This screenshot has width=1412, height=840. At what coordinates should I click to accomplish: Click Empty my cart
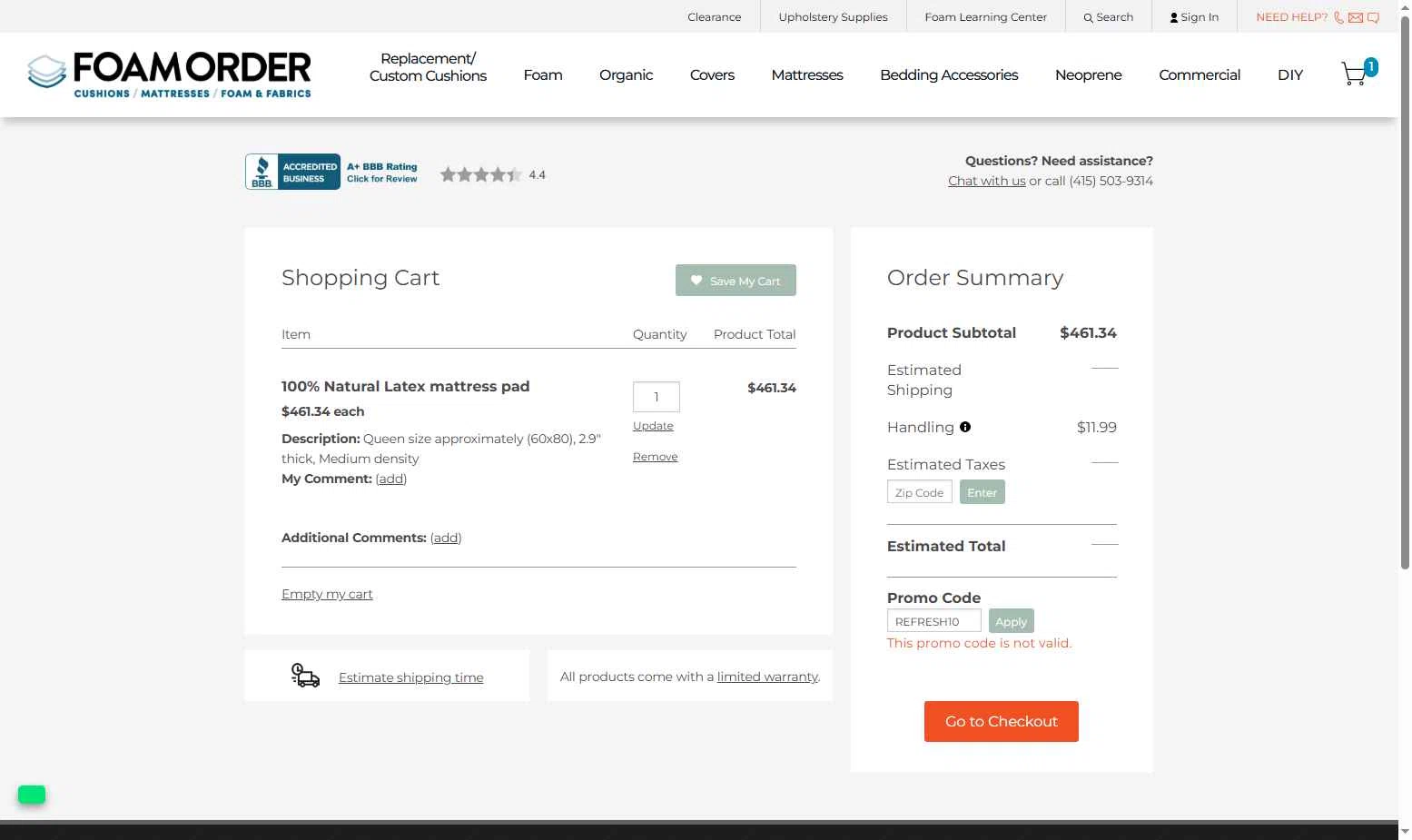[x=327, y=594]
